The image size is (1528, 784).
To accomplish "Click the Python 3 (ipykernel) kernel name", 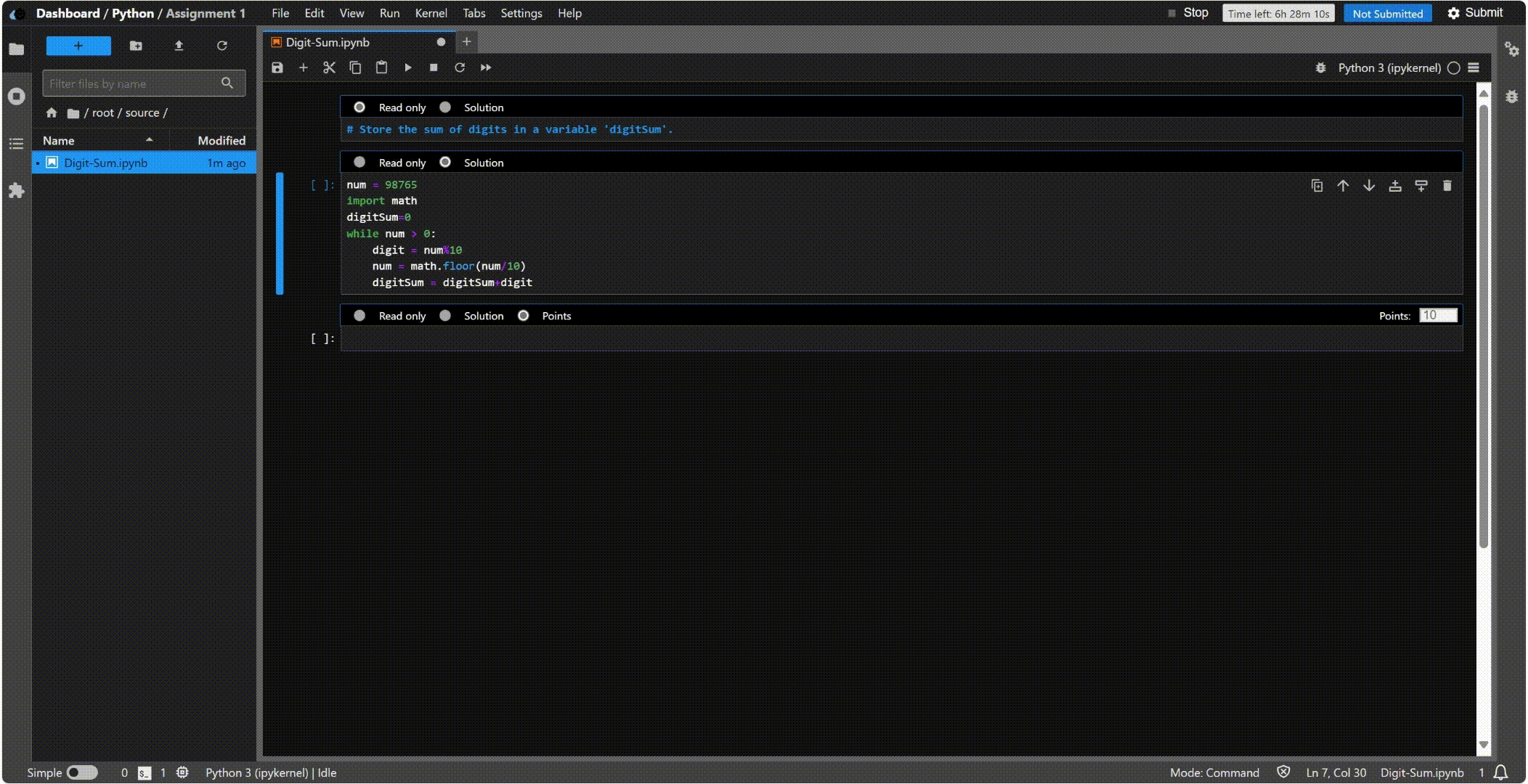I will 1389,68.
